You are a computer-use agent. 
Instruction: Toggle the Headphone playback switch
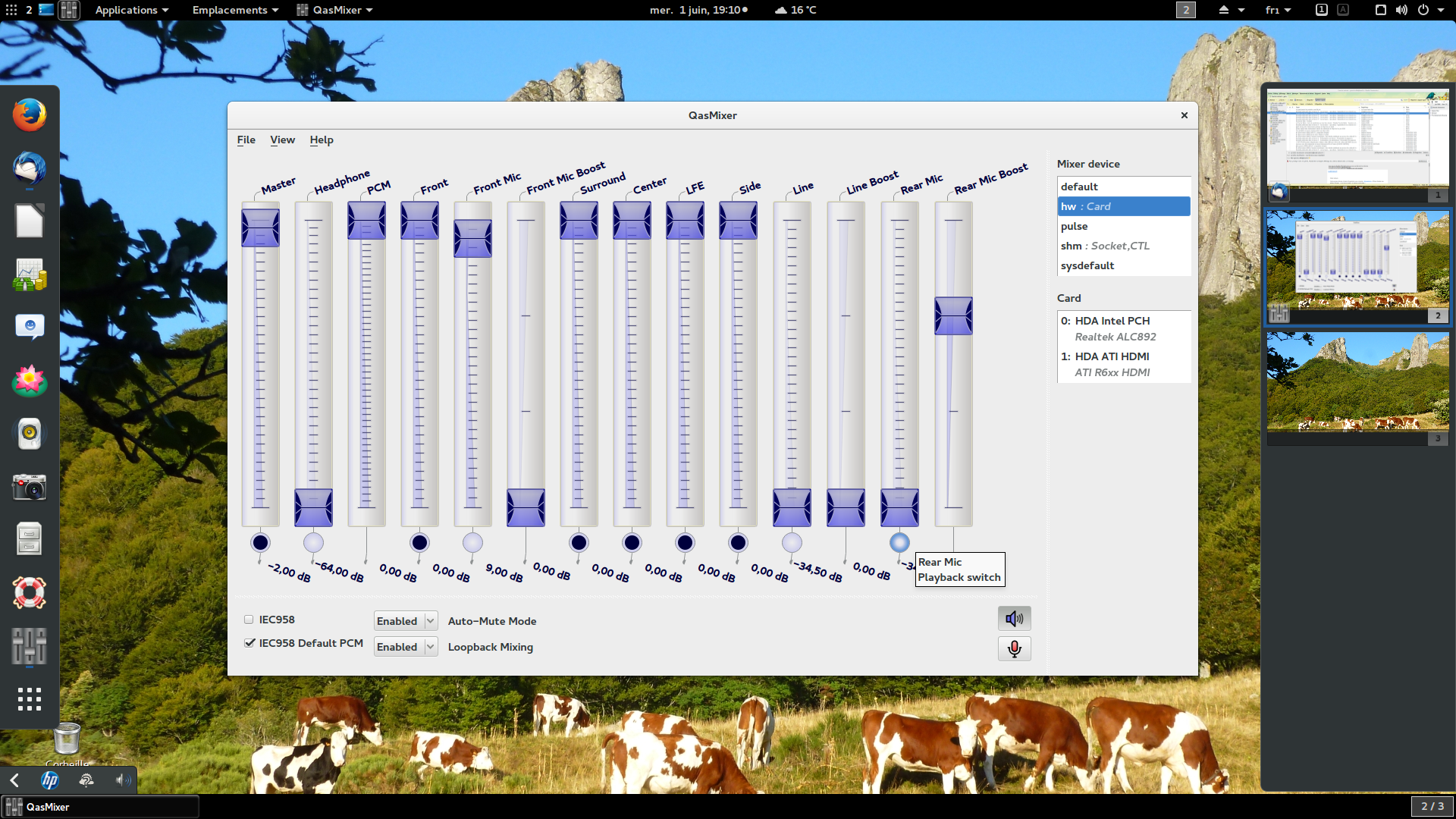(x=313, y=543)
